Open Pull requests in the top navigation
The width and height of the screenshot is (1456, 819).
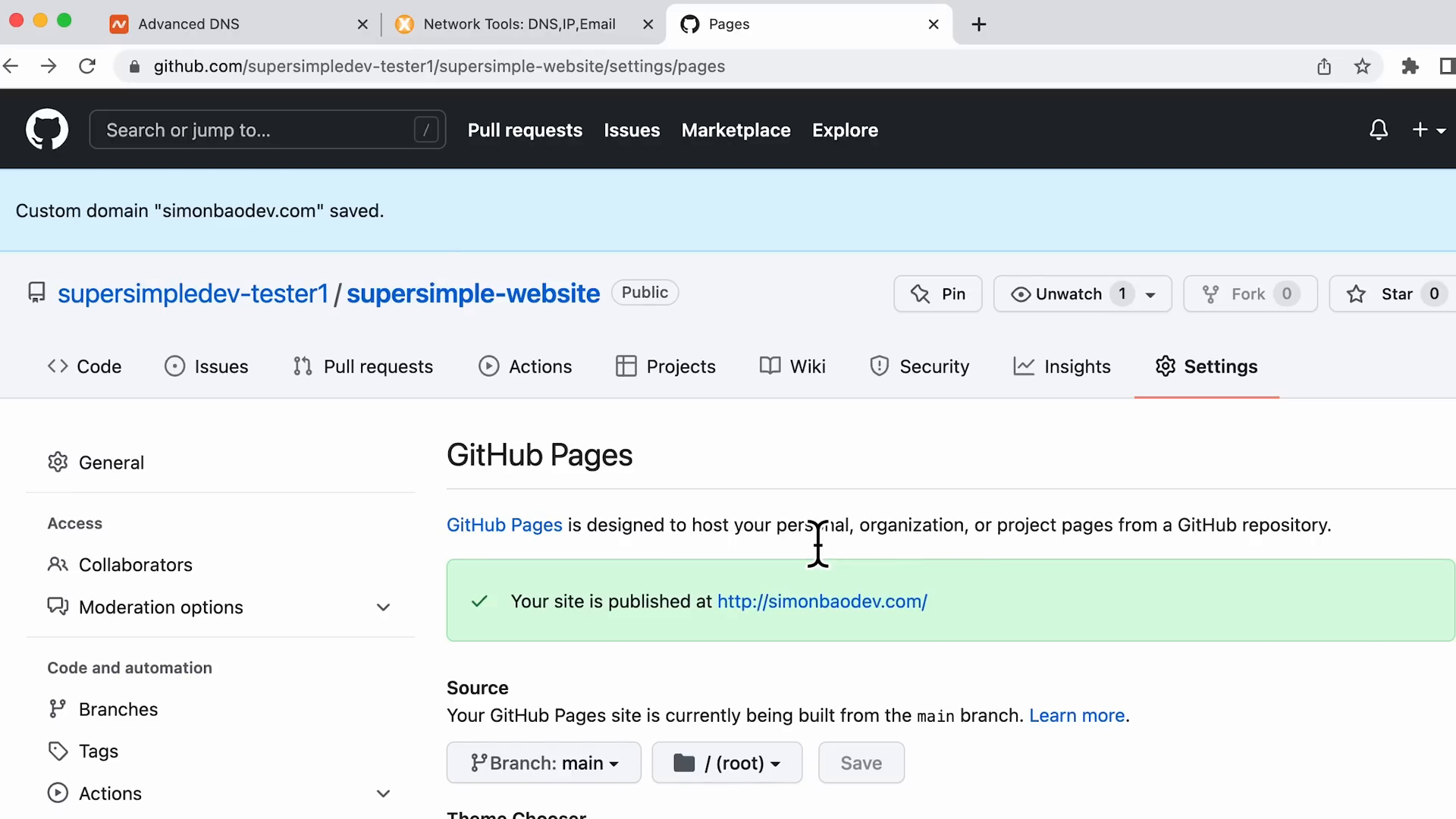[x=525, y=130]
